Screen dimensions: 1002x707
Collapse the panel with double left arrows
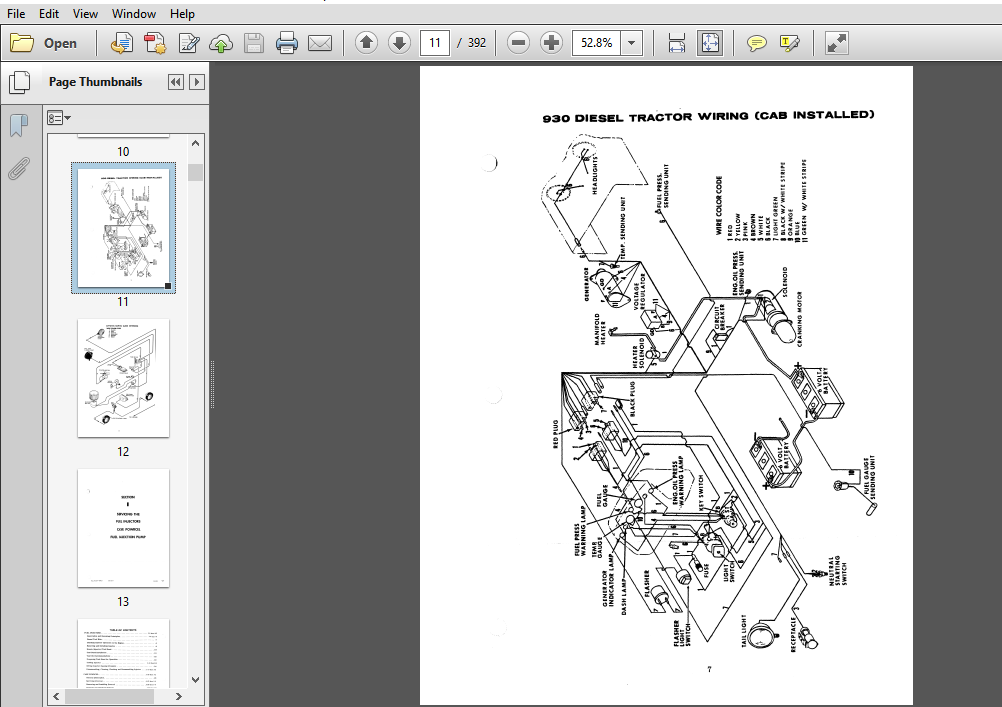(x=176, y=82)
